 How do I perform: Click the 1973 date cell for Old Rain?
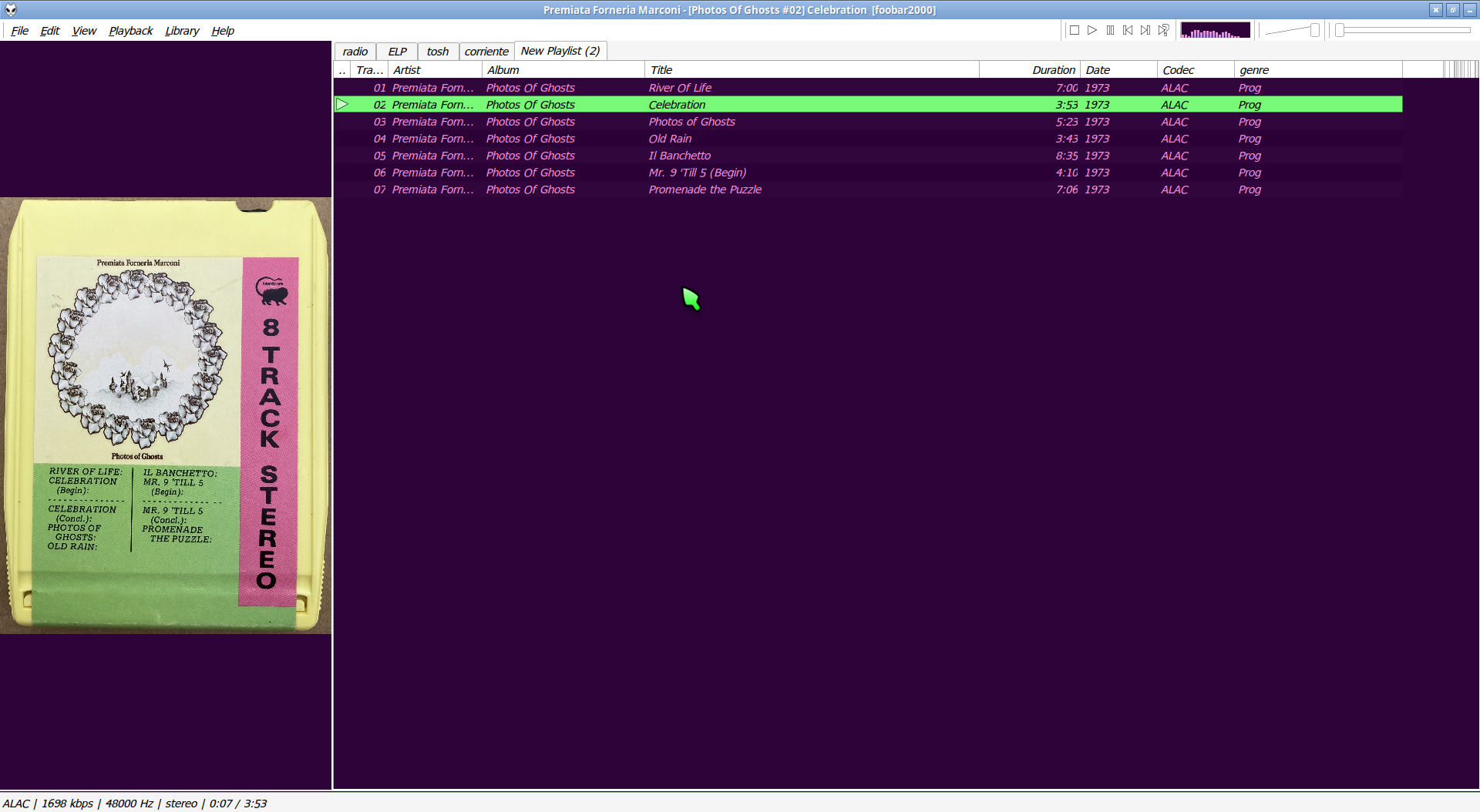(x=1097, y=139)
